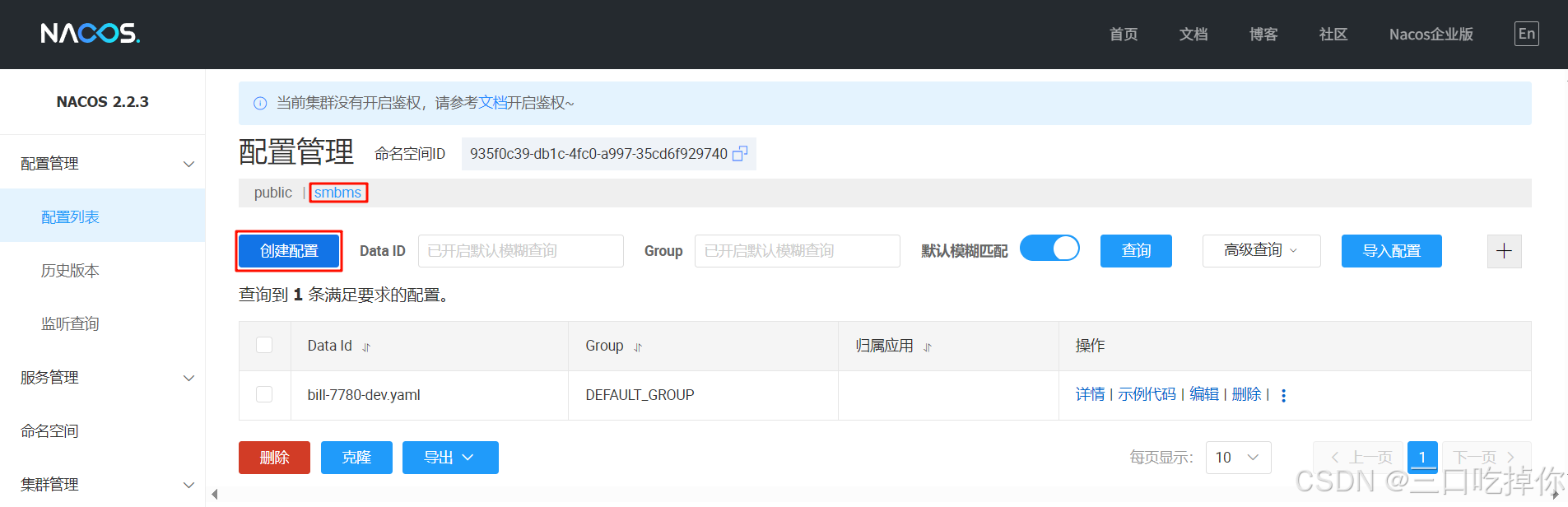The height and width of the screenshot is (507, 1568).
Task: Go to 首页 in top navigation
Action: coord(1124,34)
